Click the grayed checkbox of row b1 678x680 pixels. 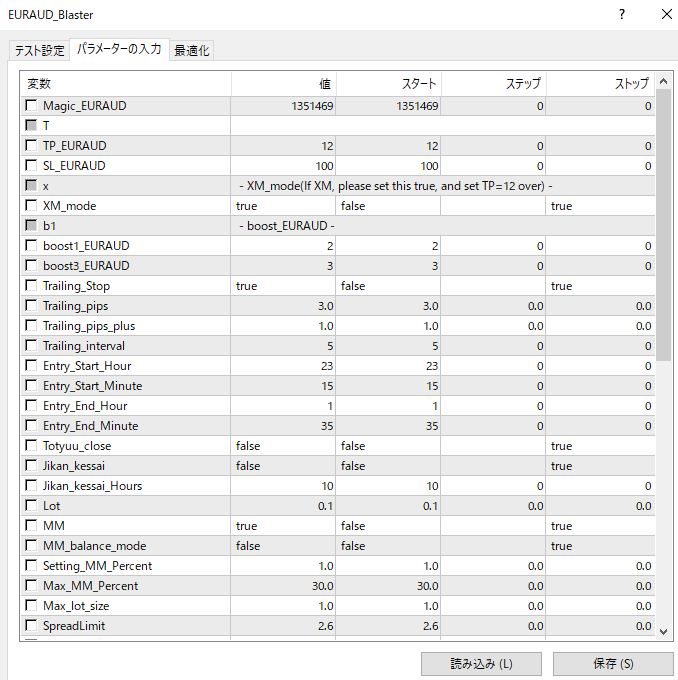click(31, 225)
